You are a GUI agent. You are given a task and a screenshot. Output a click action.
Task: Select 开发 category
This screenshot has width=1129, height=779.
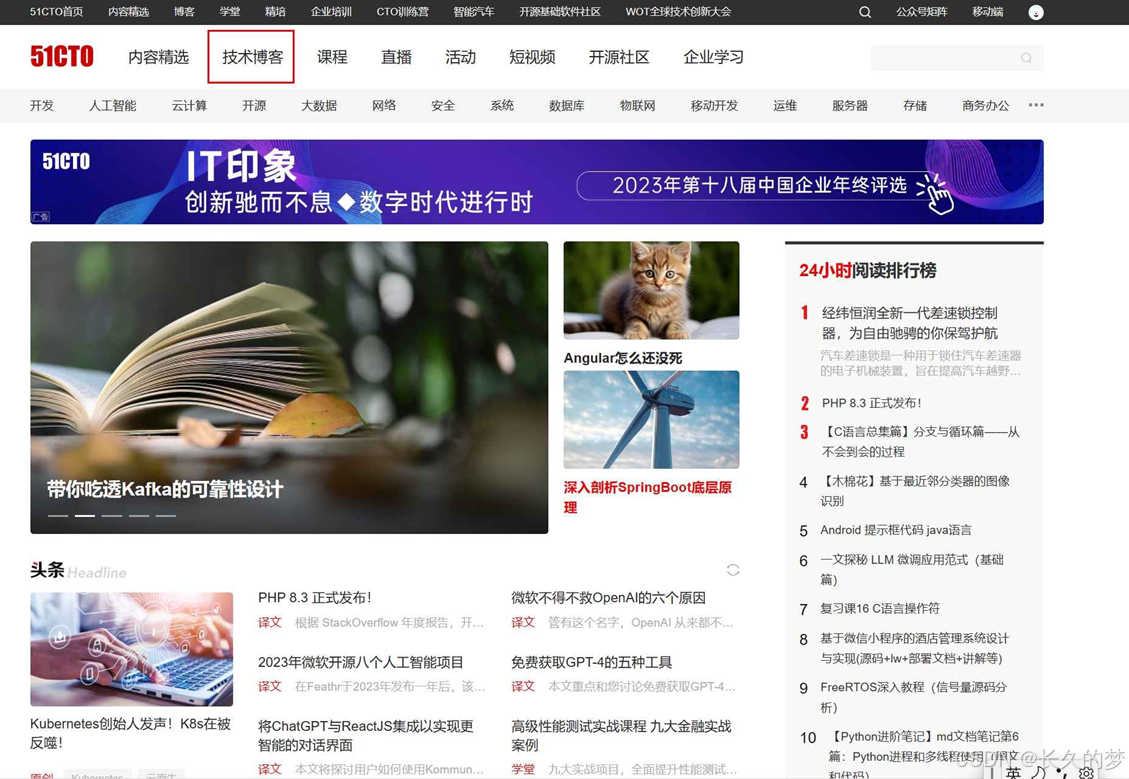click(x=42, y=105)
